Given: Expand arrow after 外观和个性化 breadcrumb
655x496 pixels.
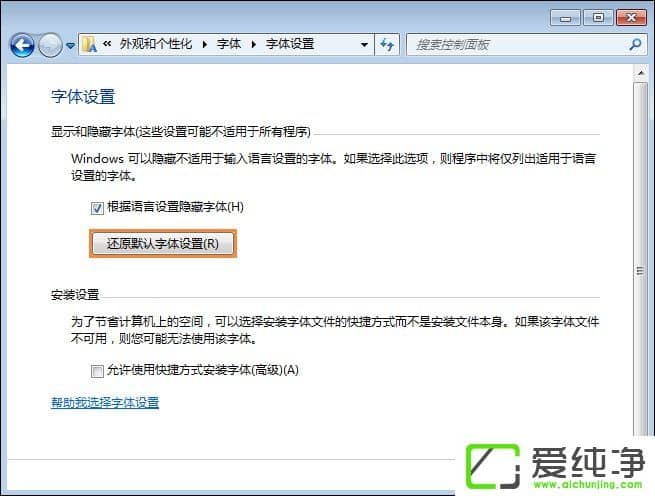Looking at the screenshot, I should click(x=205, y=44).
